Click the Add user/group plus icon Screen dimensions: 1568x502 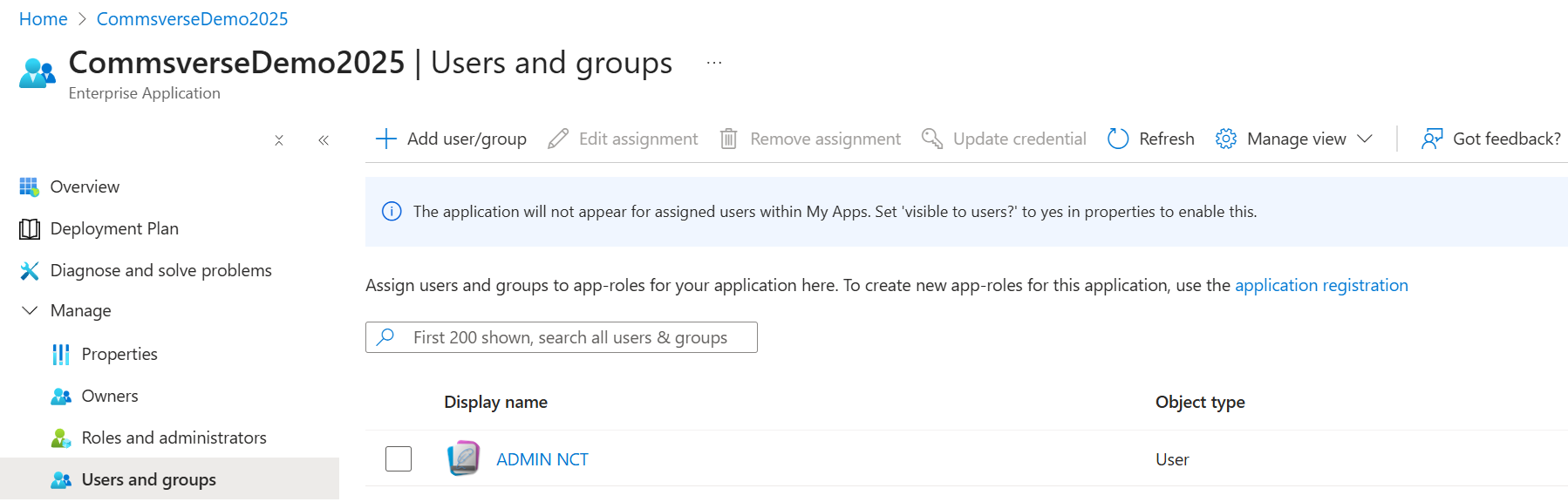[385, 139]
